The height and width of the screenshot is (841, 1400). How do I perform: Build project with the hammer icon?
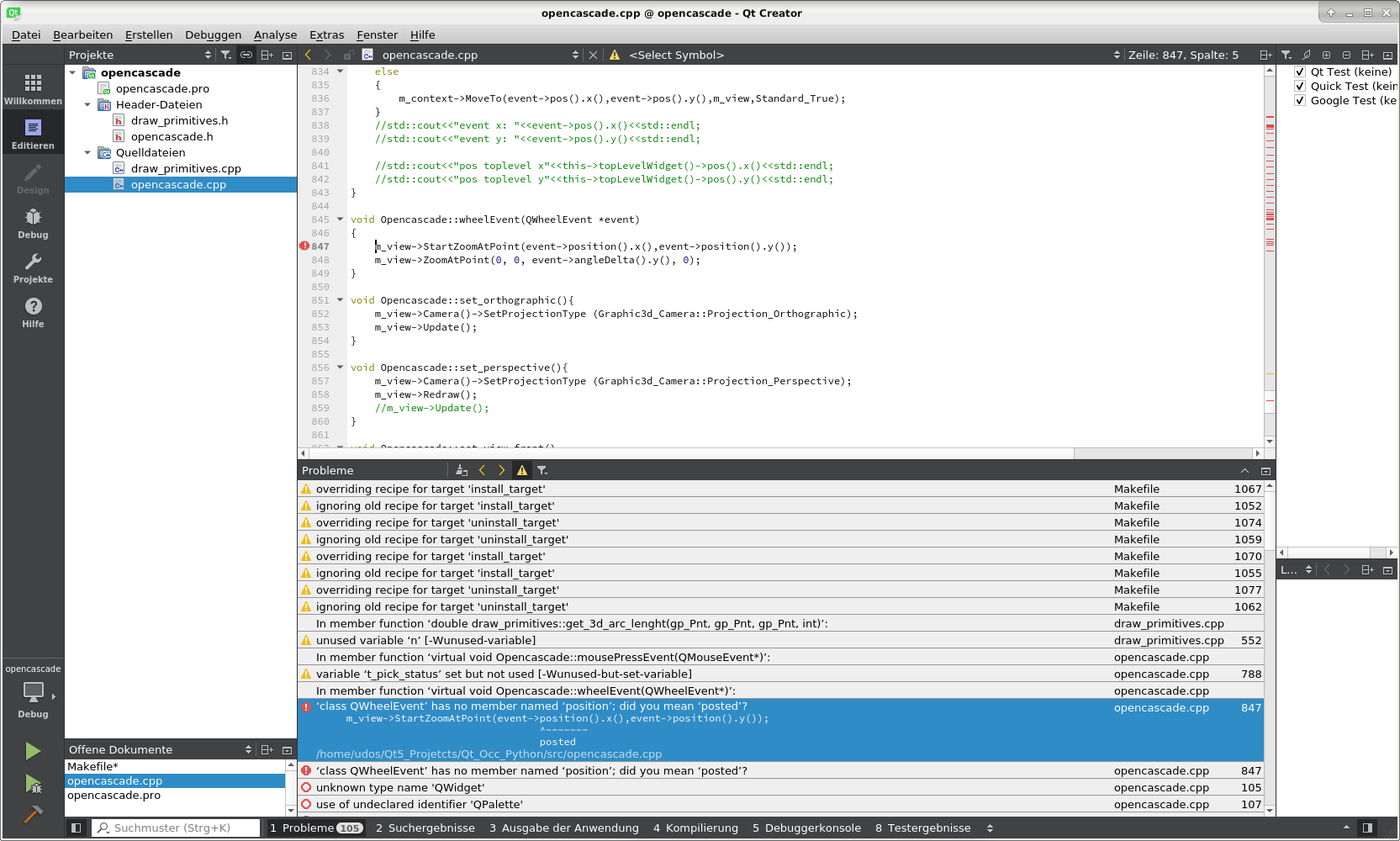coord(33,814)
